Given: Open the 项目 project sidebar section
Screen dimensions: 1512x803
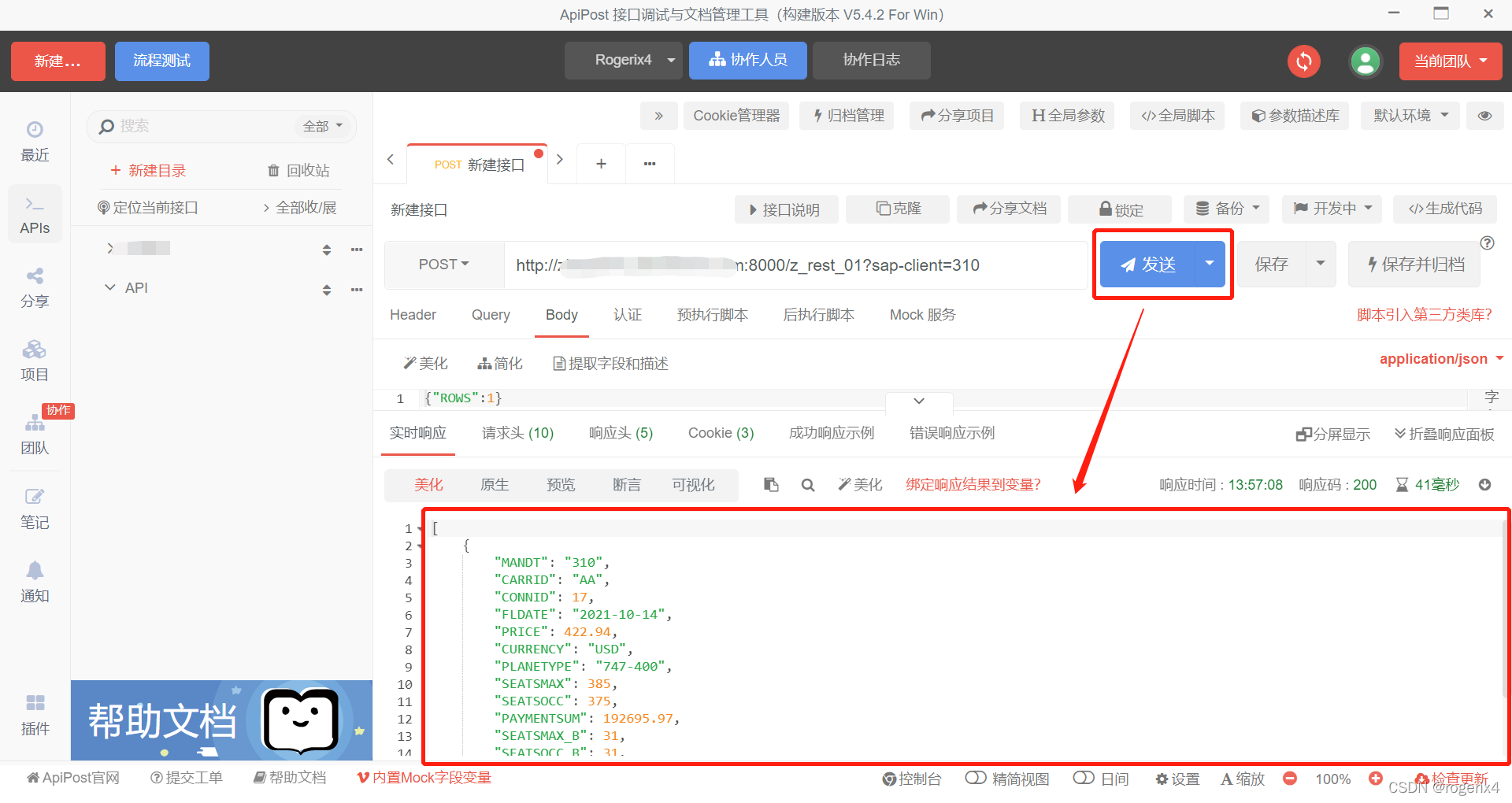Looking at the screenshot, I should pos(35,361).
